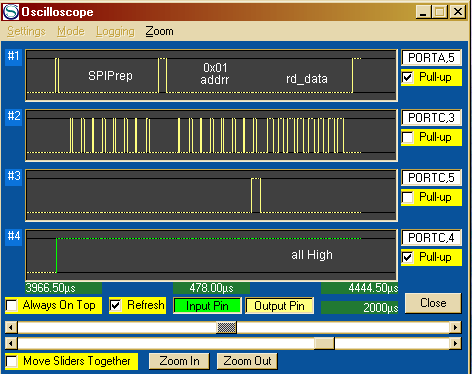This screenshot has width=472, height=374.
Task: Click the 4444.50µs end time readout
Action: pos(360,288)
